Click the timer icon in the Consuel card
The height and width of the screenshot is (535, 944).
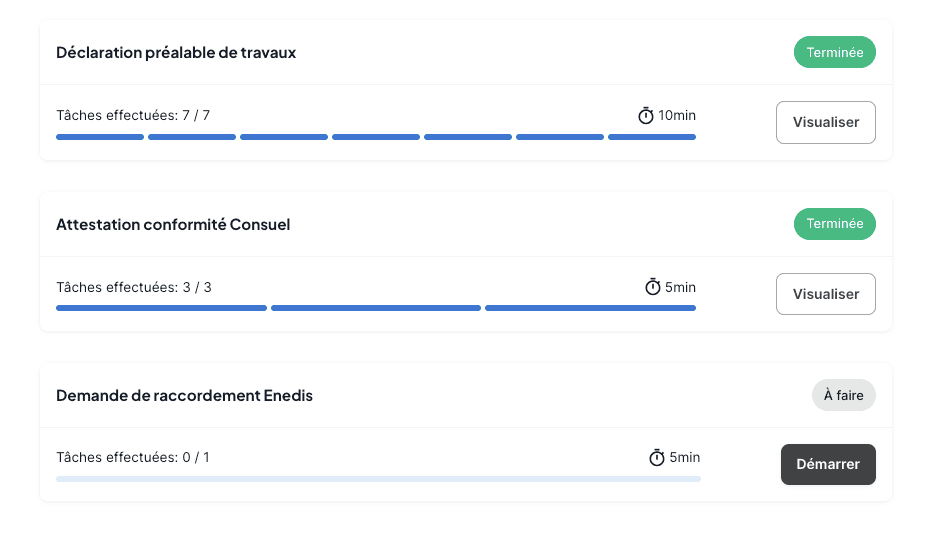click(x=653, y=288)
